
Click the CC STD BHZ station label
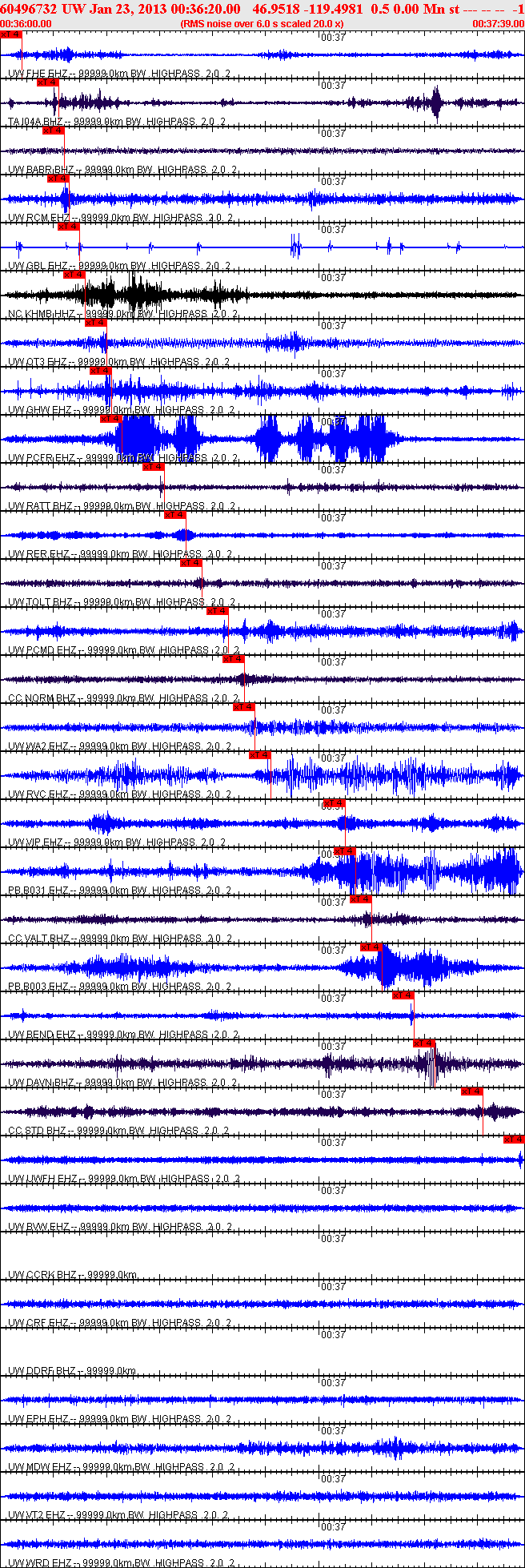[x=38, y=1131]
